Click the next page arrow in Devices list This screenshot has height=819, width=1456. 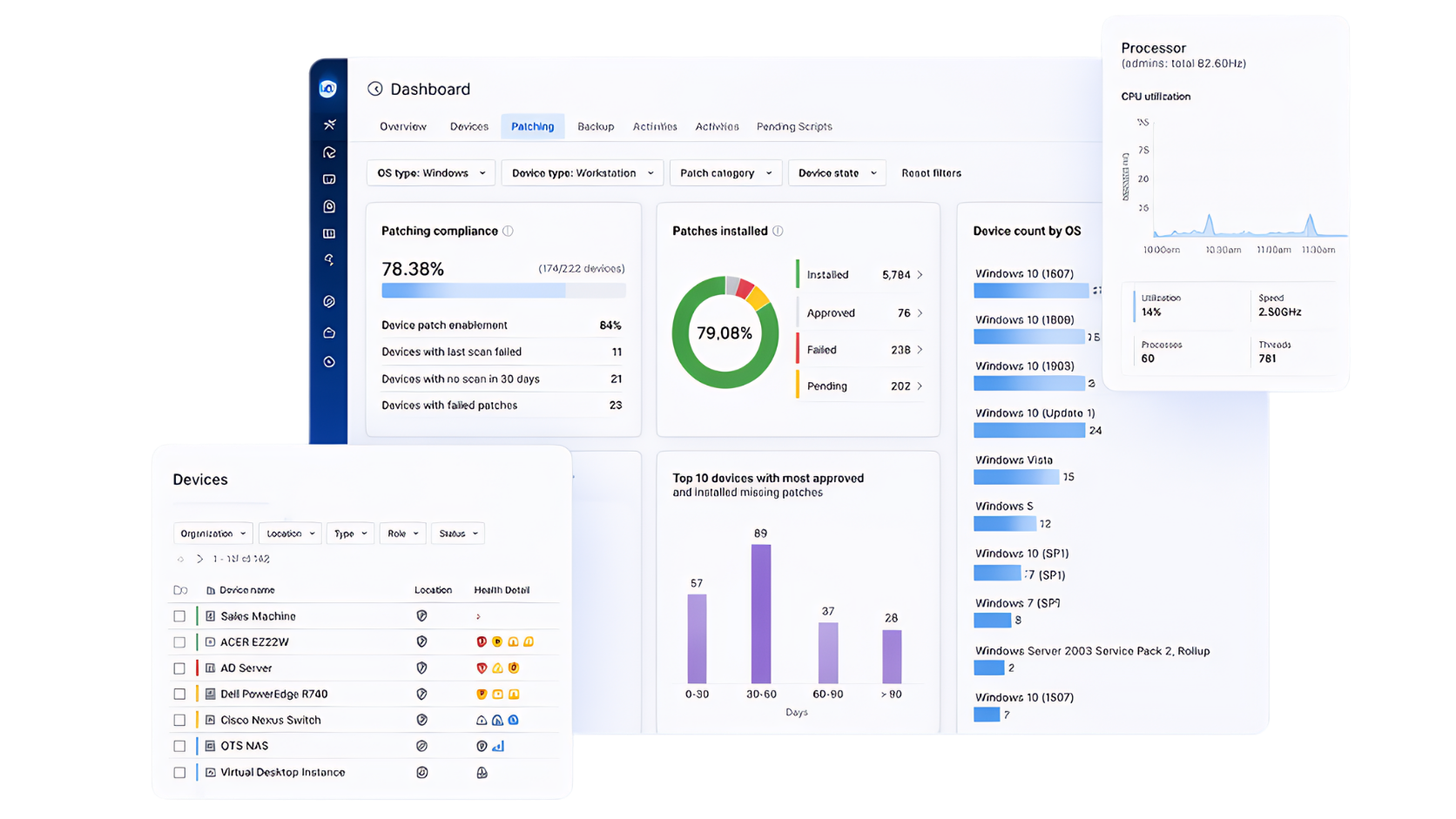point(199,559)
